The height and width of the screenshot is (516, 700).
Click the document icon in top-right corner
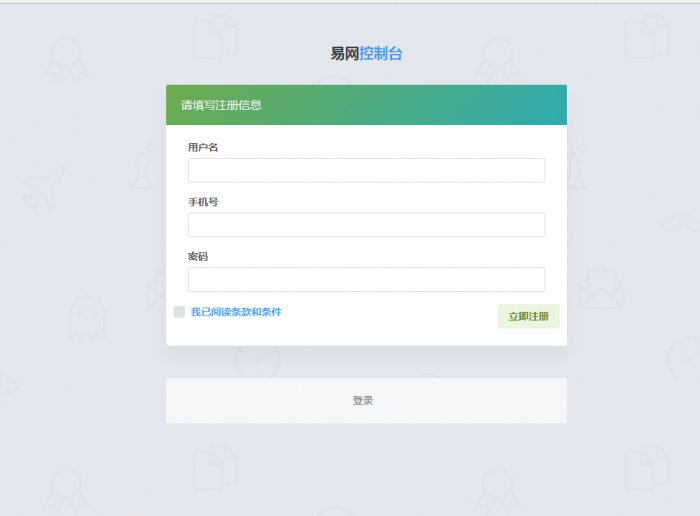[x=646, y=38]
